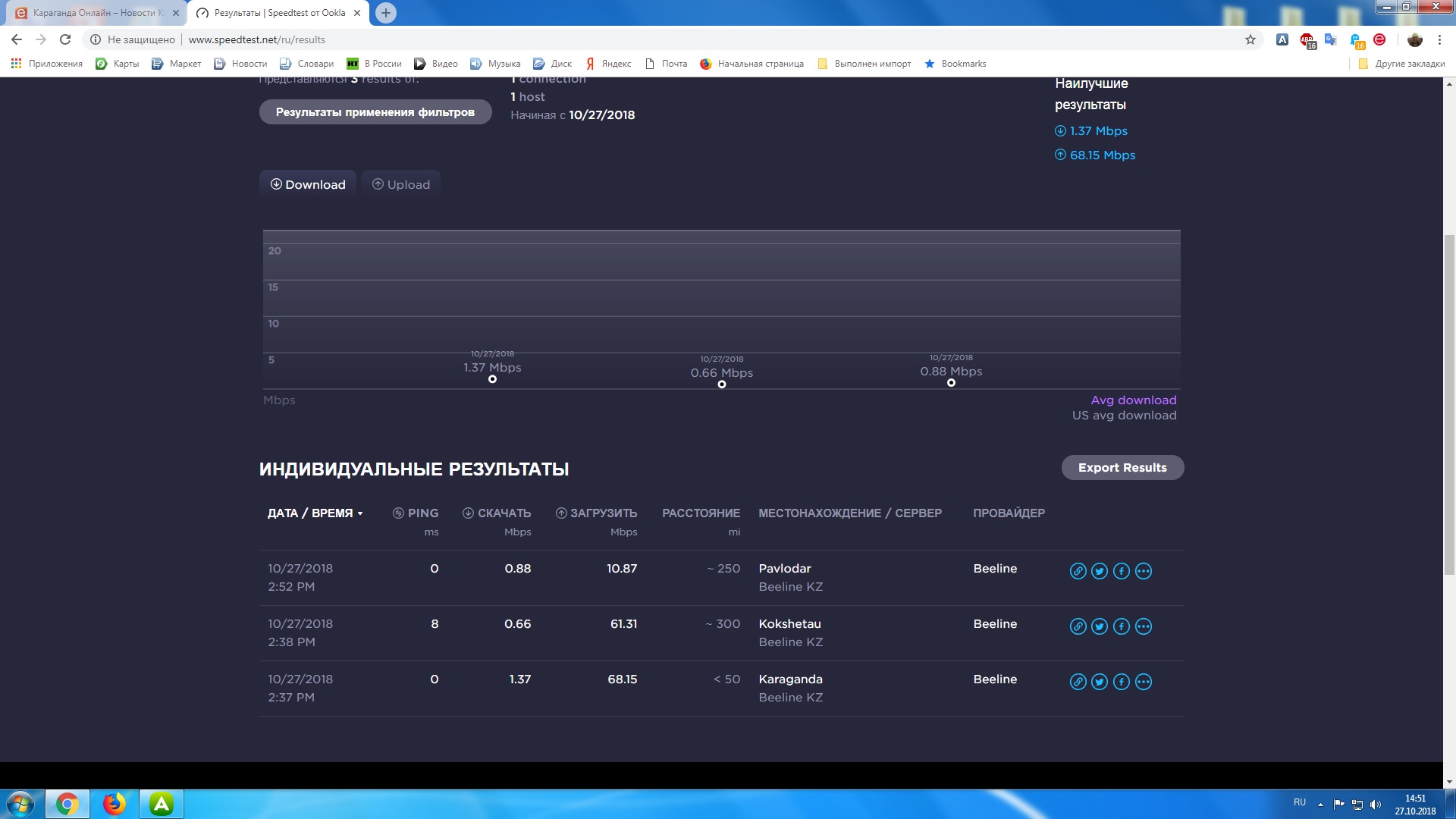Image resolution: width=1456 pixels, height=819 pixels.
Task: Open the Маркет bookmark
Action: pos(177,64)
